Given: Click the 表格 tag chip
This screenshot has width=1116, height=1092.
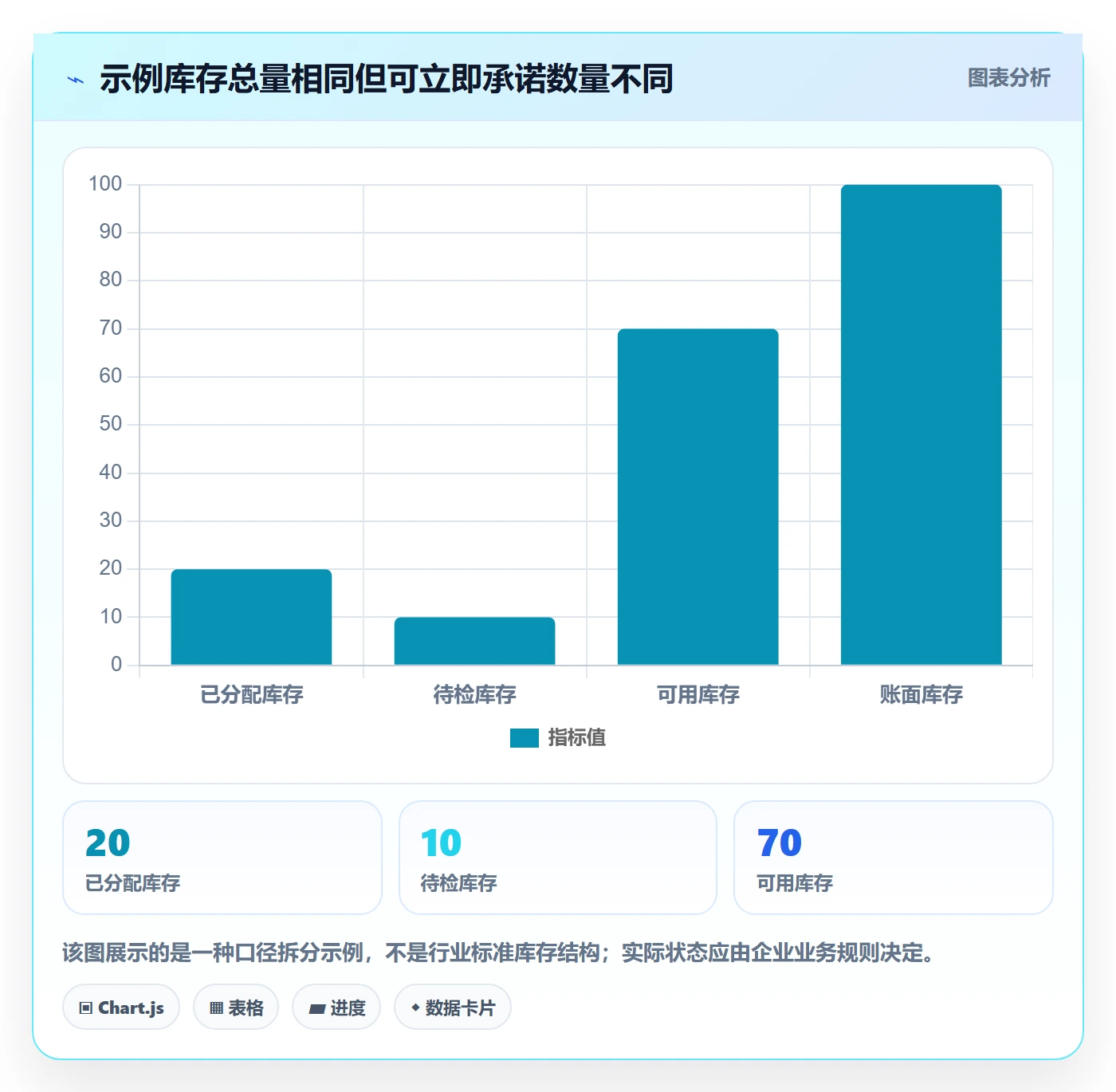Looking at the screenshot, I should 236,1008.
